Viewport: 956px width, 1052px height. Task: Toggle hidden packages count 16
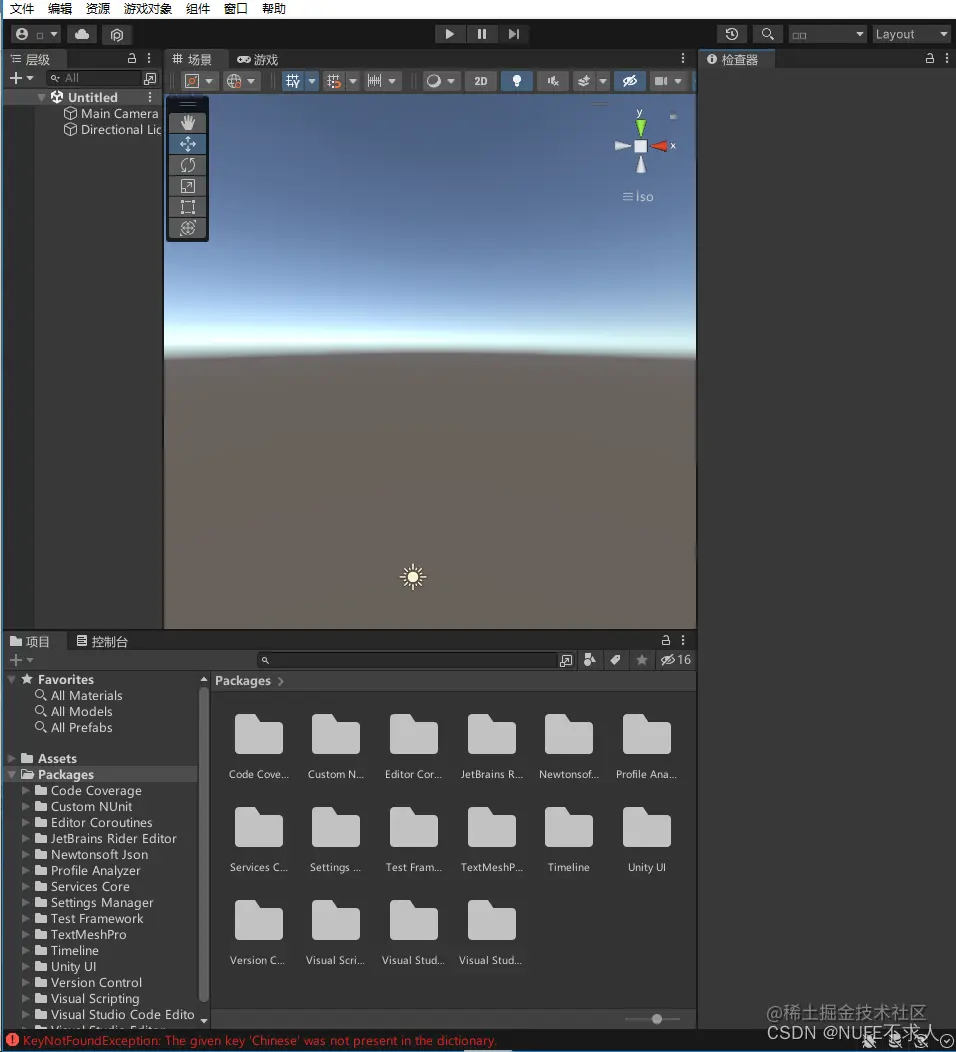pyautogui.click(x=676, y=660)
